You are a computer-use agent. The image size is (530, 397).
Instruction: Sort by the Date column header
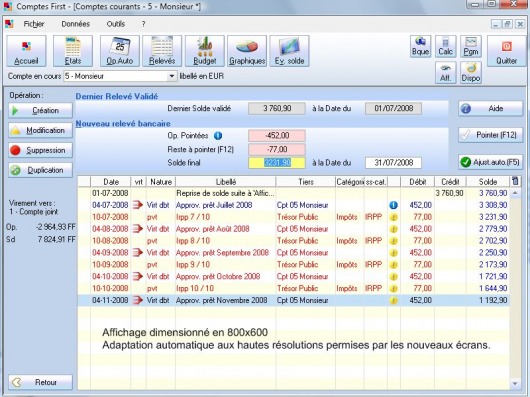point(111,182)
